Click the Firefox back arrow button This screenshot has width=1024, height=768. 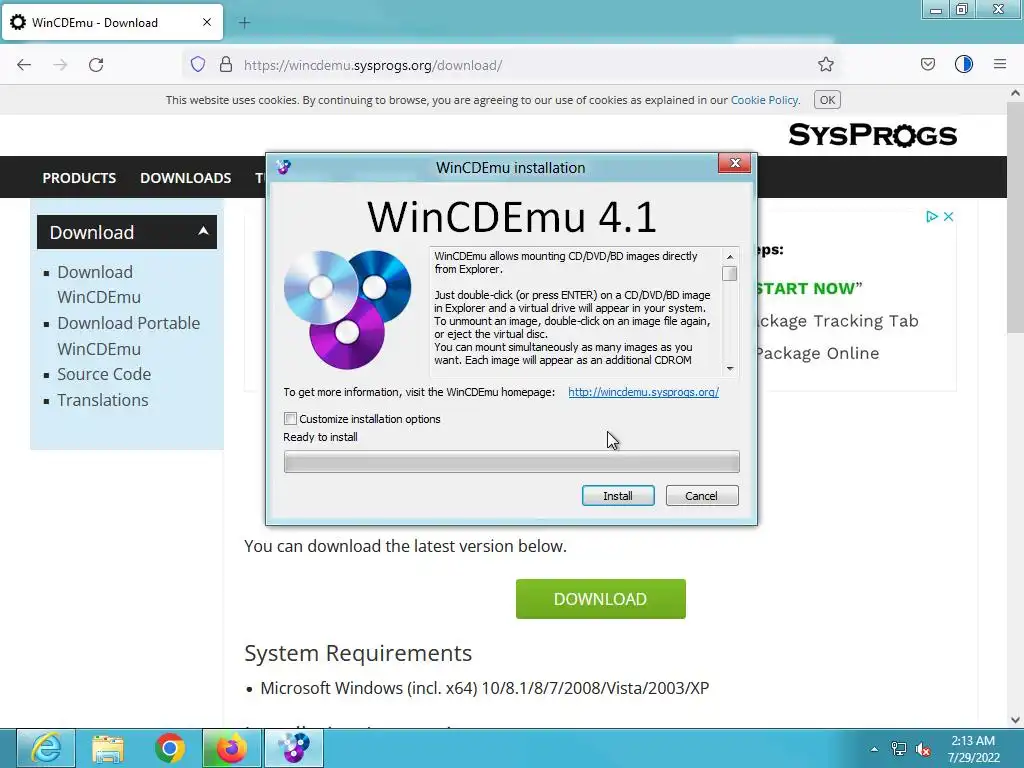point(24,65)
